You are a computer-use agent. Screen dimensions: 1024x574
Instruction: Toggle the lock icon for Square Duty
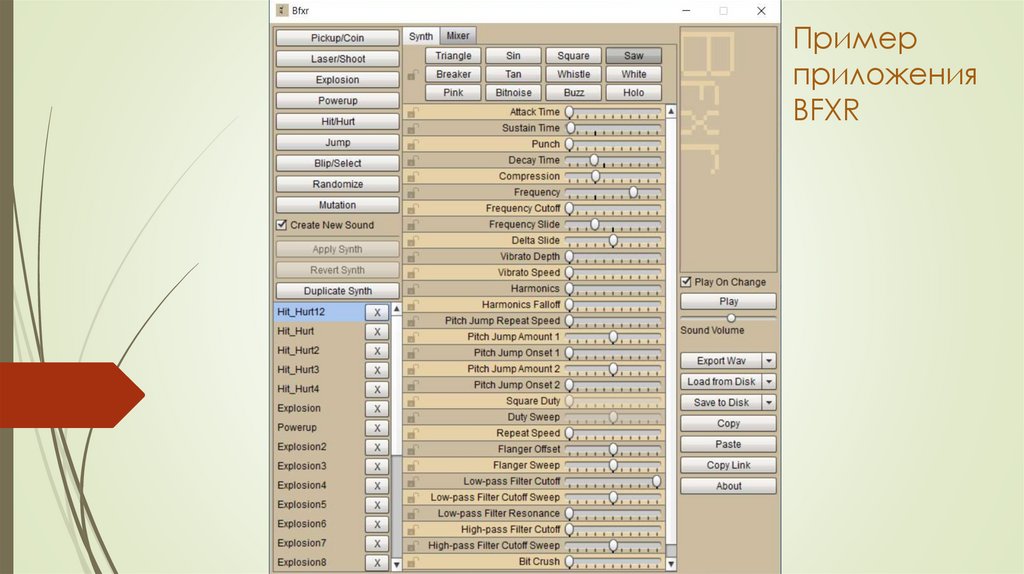click(413, 402)
